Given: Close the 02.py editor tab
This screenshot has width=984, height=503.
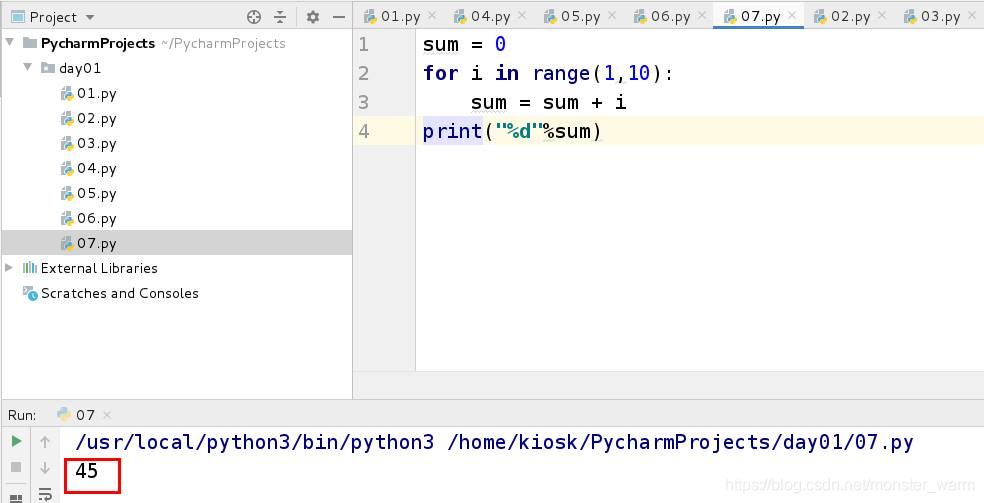Looking at the screenshot, I should point(882,15).
